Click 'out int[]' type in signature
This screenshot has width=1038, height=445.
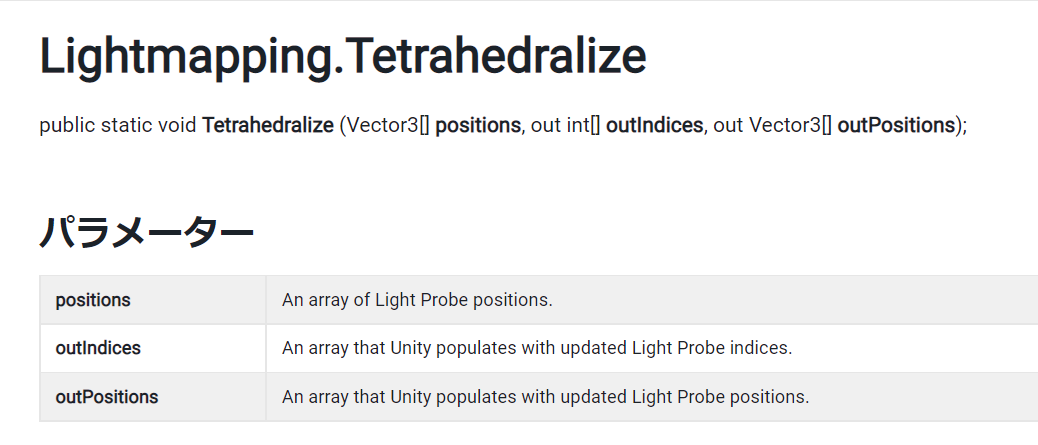coord(566,125)
